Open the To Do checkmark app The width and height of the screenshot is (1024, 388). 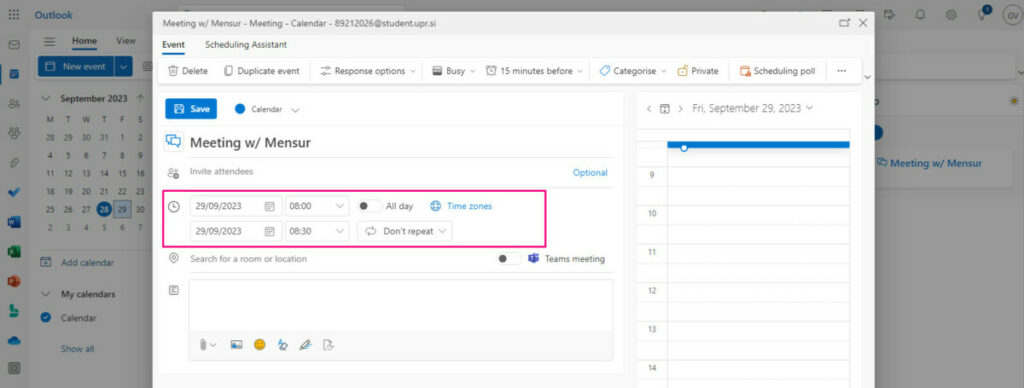pyautogui.click(x=14, y=192)
